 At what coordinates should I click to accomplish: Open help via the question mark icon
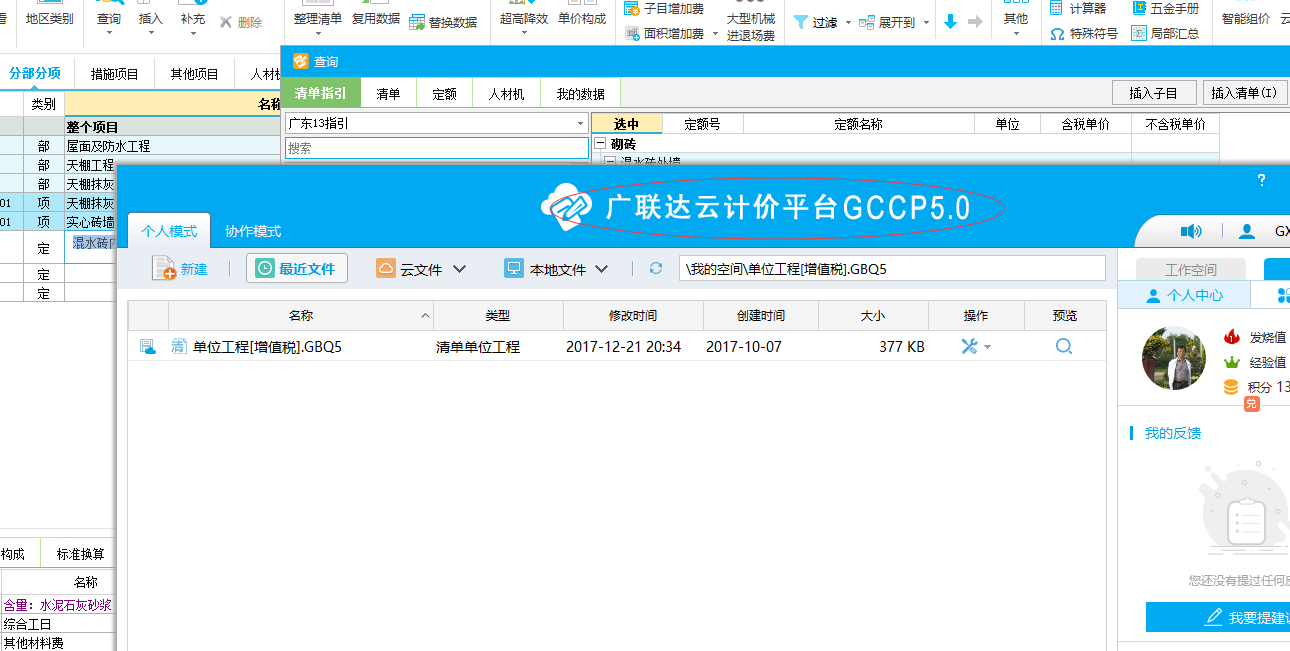(x=1262, y=180)
